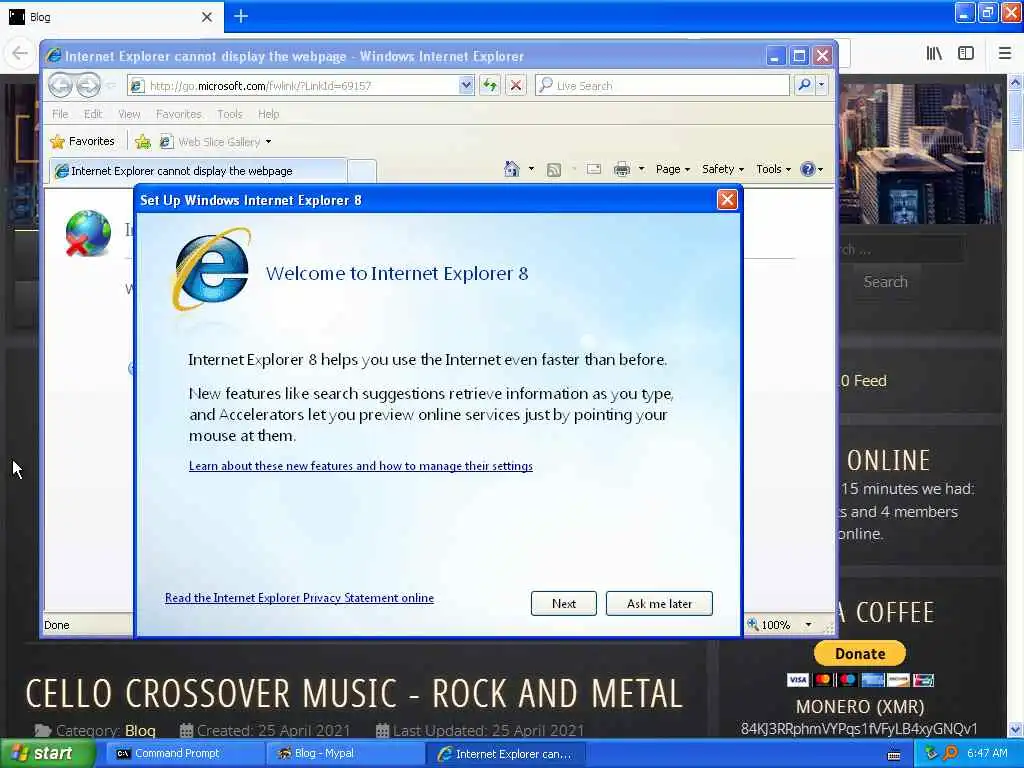Open the IE Privacy Statement online link
This screenshot has height=768, width=1024.
pos(299,598)
